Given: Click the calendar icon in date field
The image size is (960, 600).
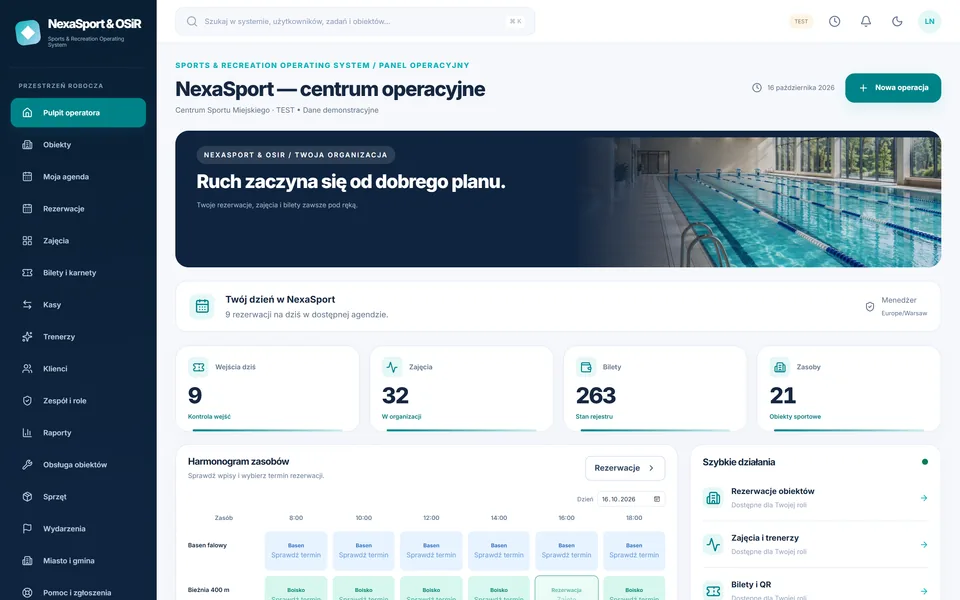Looking at the screenshot, I should click(x=657, y=499).
